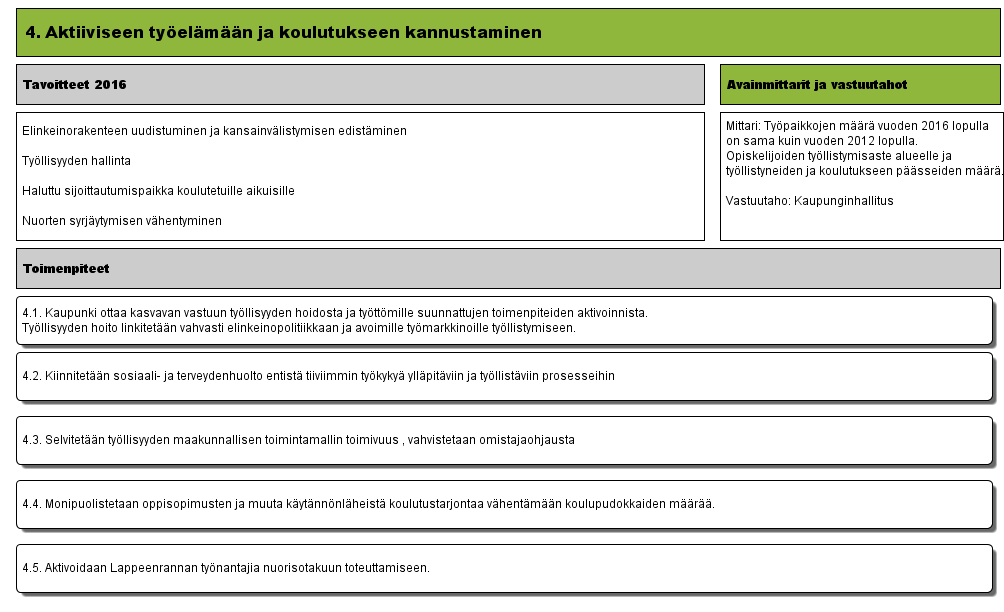Select the 'Tavoitteet 2016' header
Viewport: 1004px width, 612px height.
(360, 85)
